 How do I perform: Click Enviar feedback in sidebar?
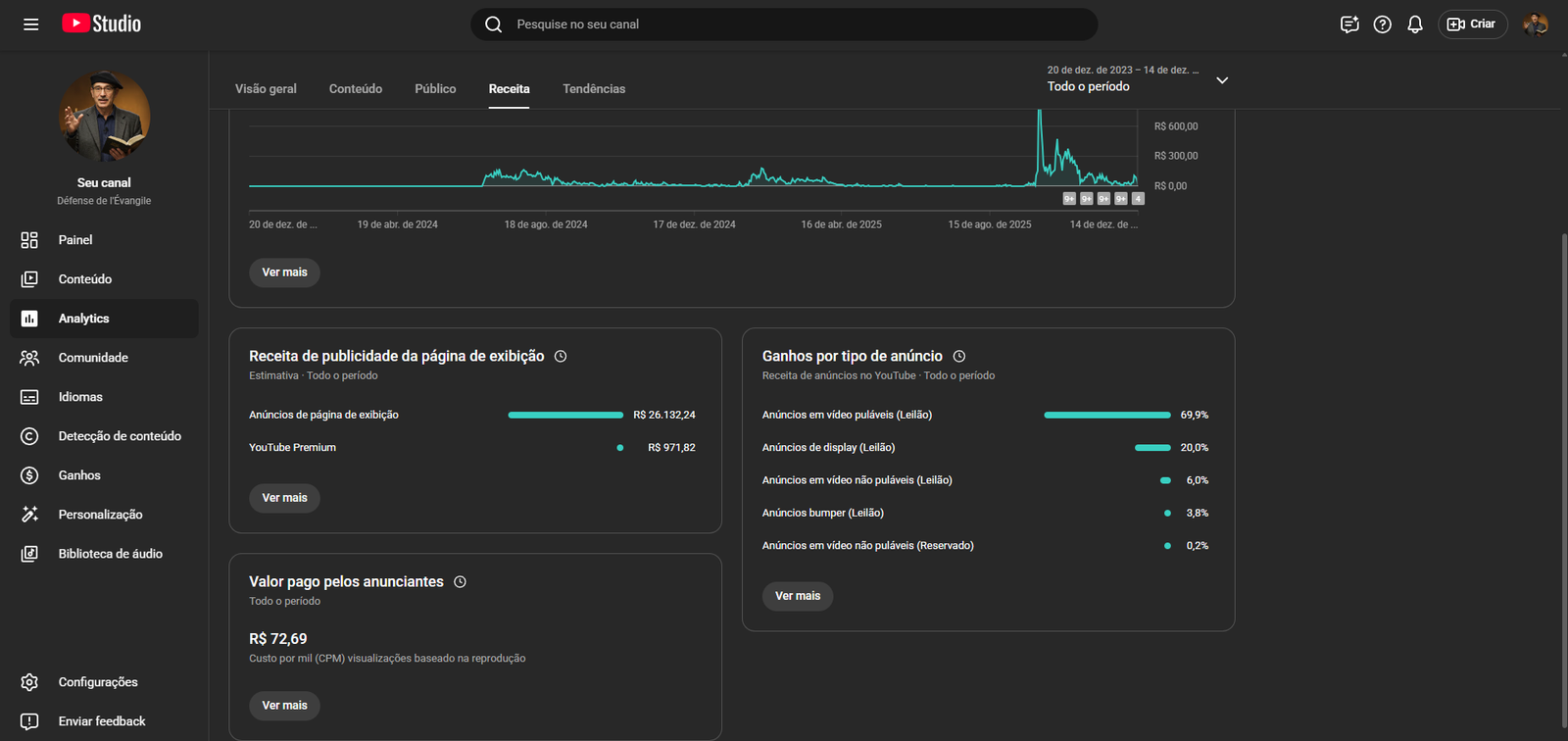(104, 721)
